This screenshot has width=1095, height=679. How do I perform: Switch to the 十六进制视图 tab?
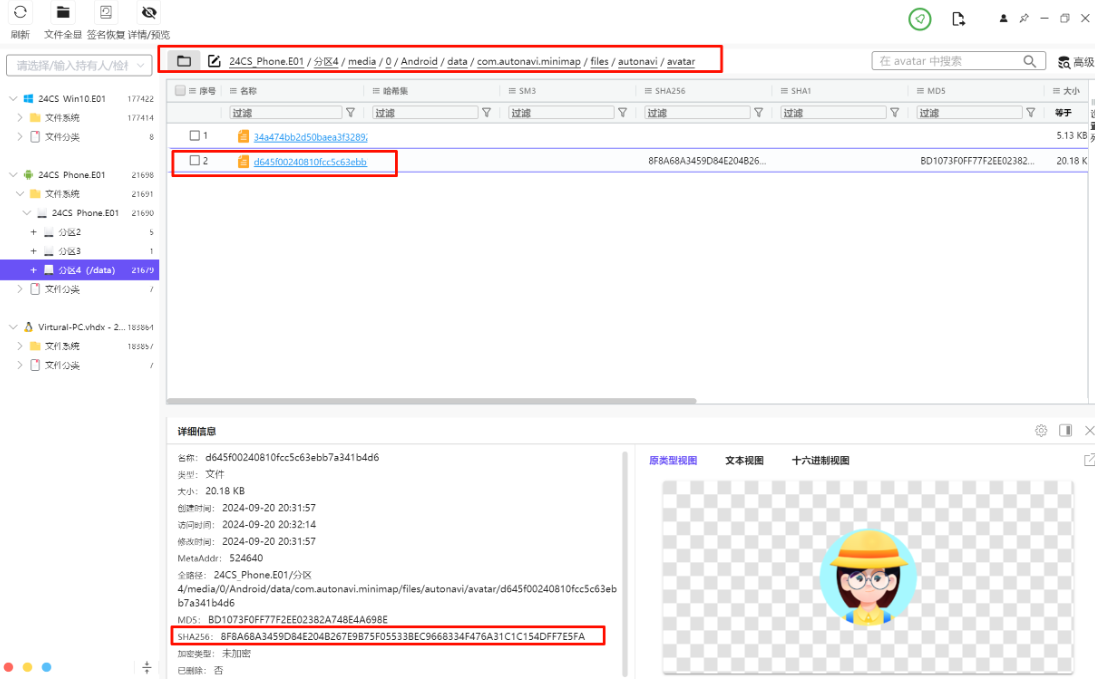[820, 461]
